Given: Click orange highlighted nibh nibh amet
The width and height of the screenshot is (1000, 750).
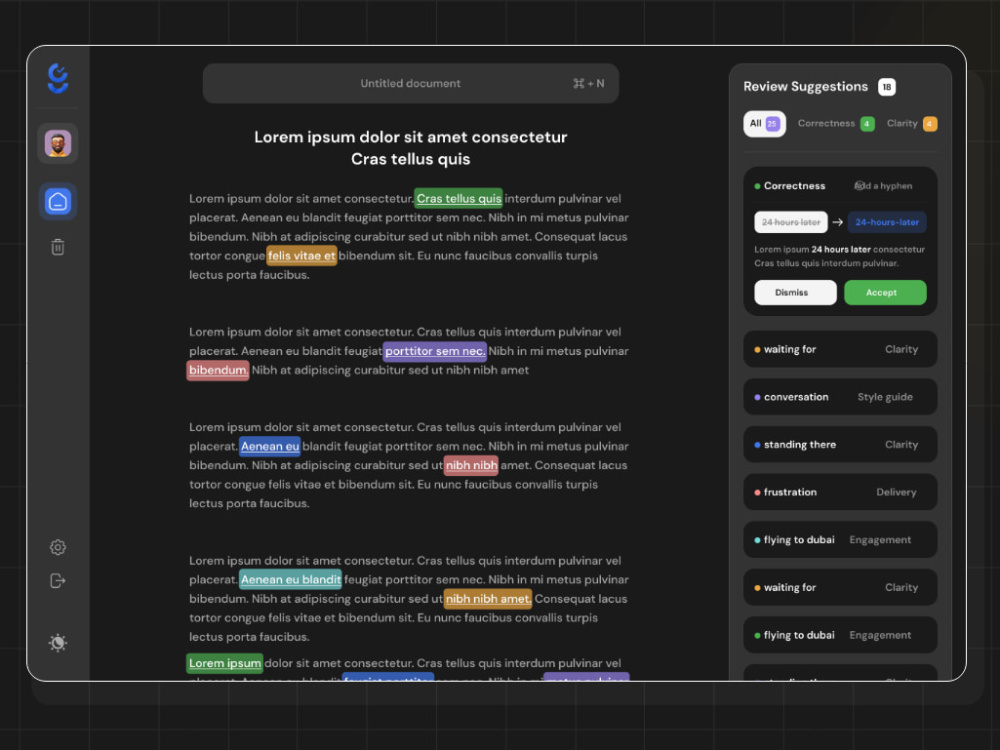Looking at the screenshot, I should (x=488, y=599).
